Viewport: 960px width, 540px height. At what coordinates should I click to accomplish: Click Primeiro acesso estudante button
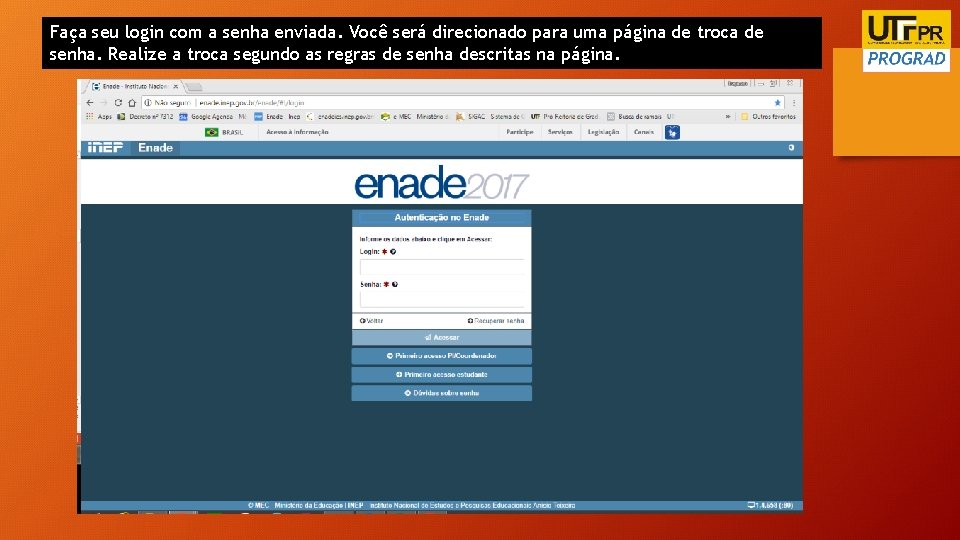(441, 375)
